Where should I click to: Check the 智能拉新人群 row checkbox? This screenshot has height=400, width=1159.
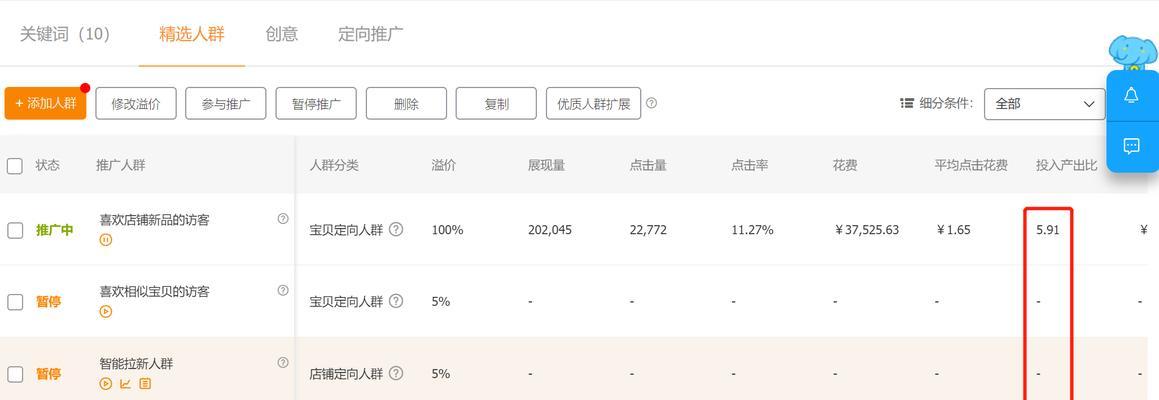tap(15, 373)
